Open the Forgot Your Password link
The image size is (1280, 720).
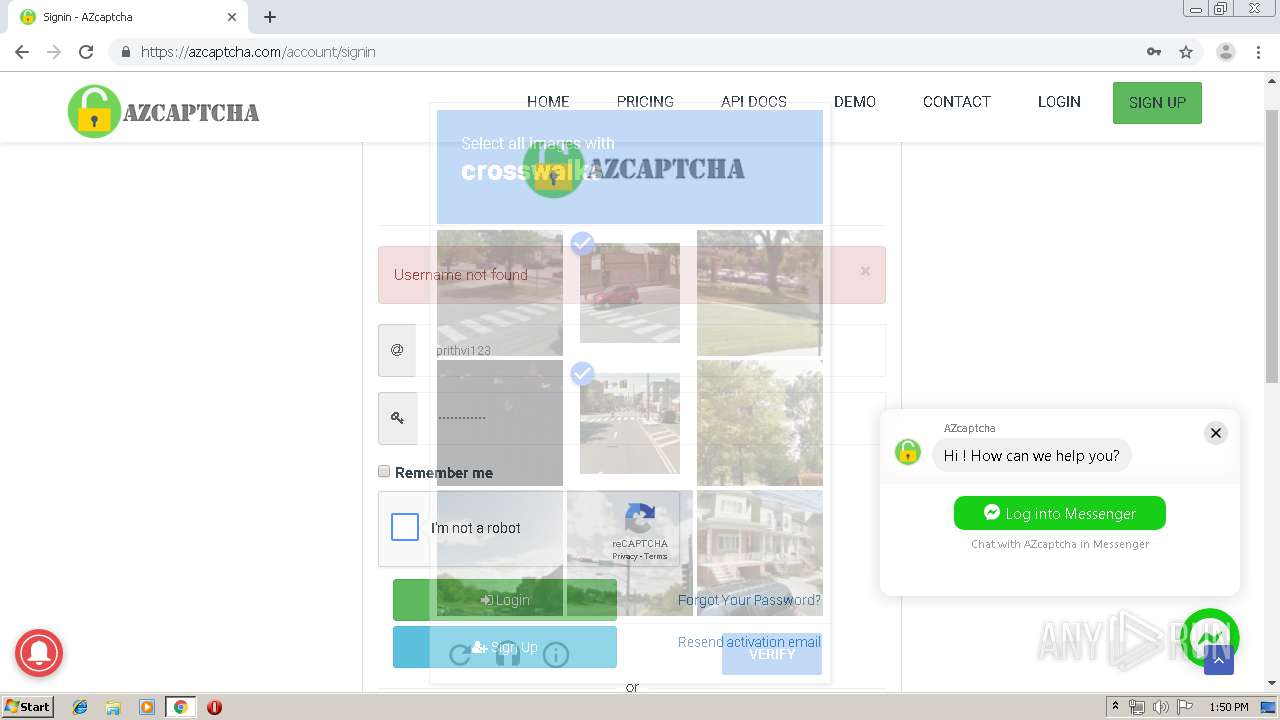point(749,600)
